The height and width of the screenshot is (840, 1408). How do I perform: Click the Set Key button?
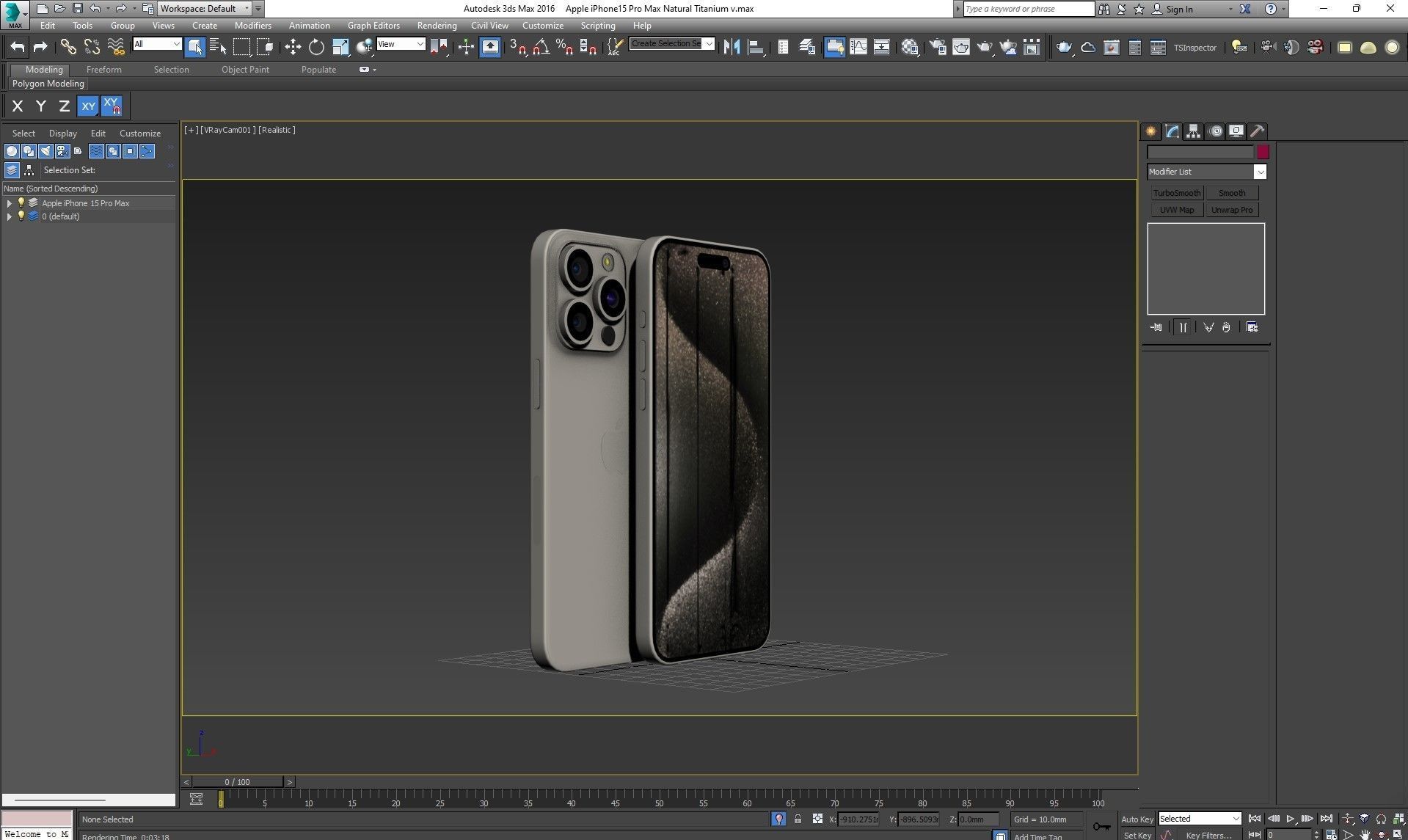click(x=1137, y=835)
